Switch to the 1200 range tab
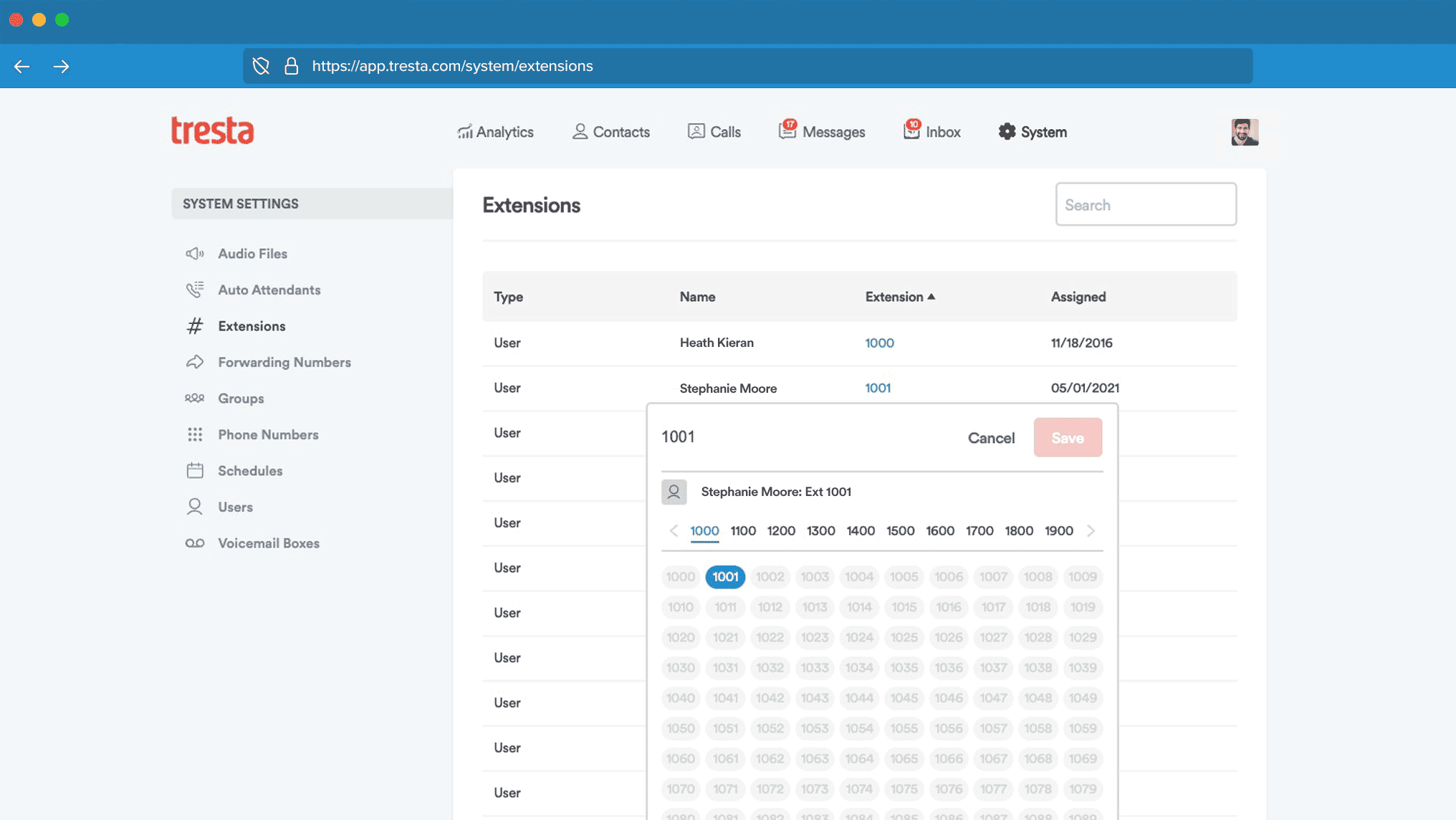The height and width of the screenshot is (820, 1456). [x=781, y=531]
